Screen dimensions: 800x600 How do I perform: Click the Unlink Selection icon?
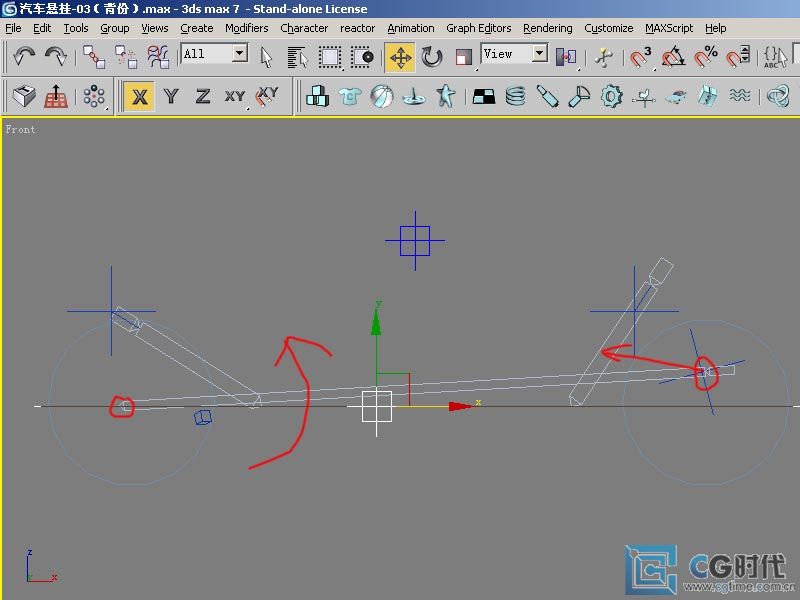point(126,57)
